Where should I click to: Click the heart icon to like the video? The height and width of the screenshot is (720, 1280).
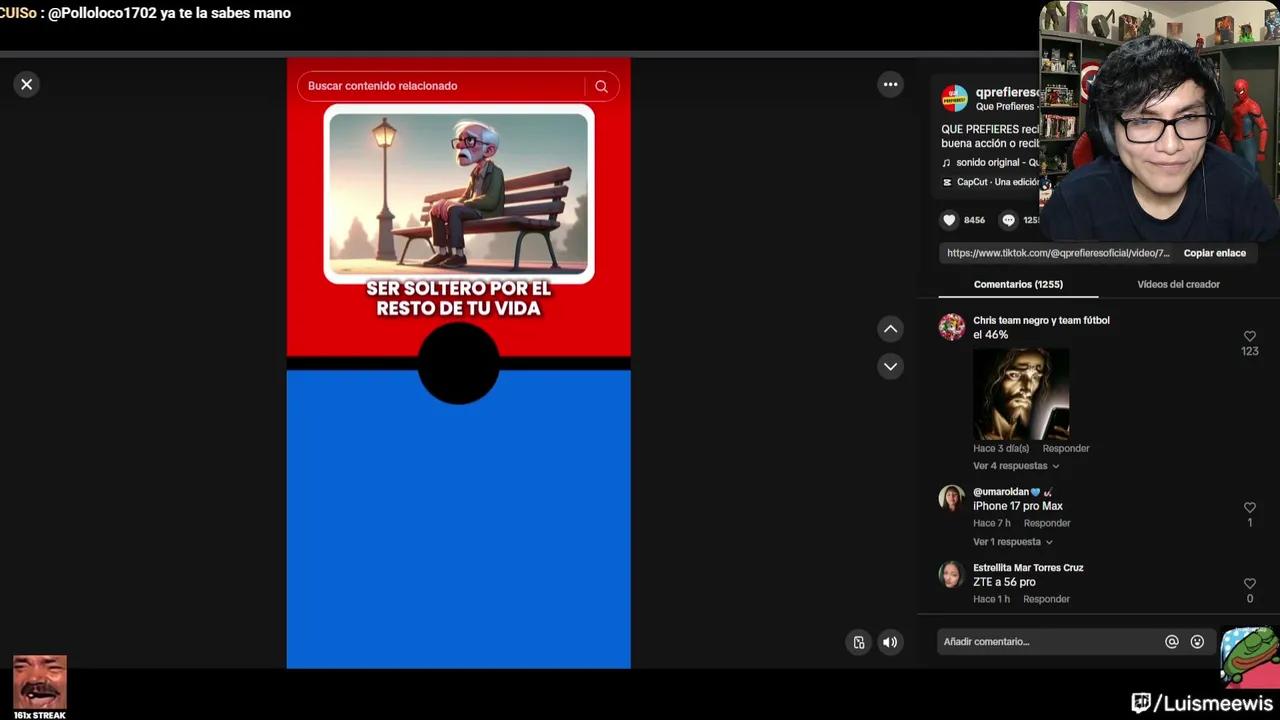coord(948,220)
